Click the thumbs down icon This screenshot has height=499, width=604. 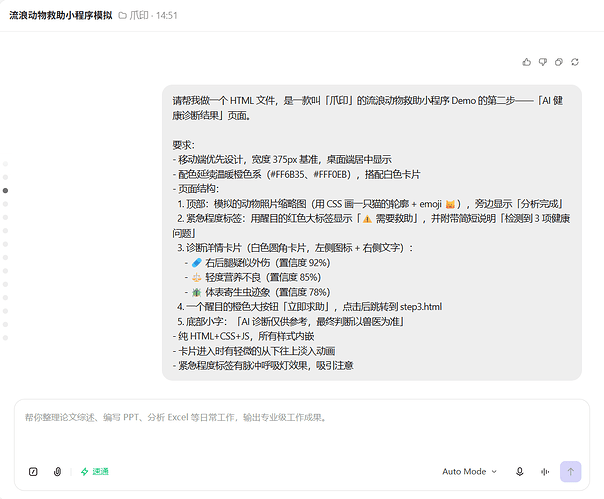tap(543, 62)
